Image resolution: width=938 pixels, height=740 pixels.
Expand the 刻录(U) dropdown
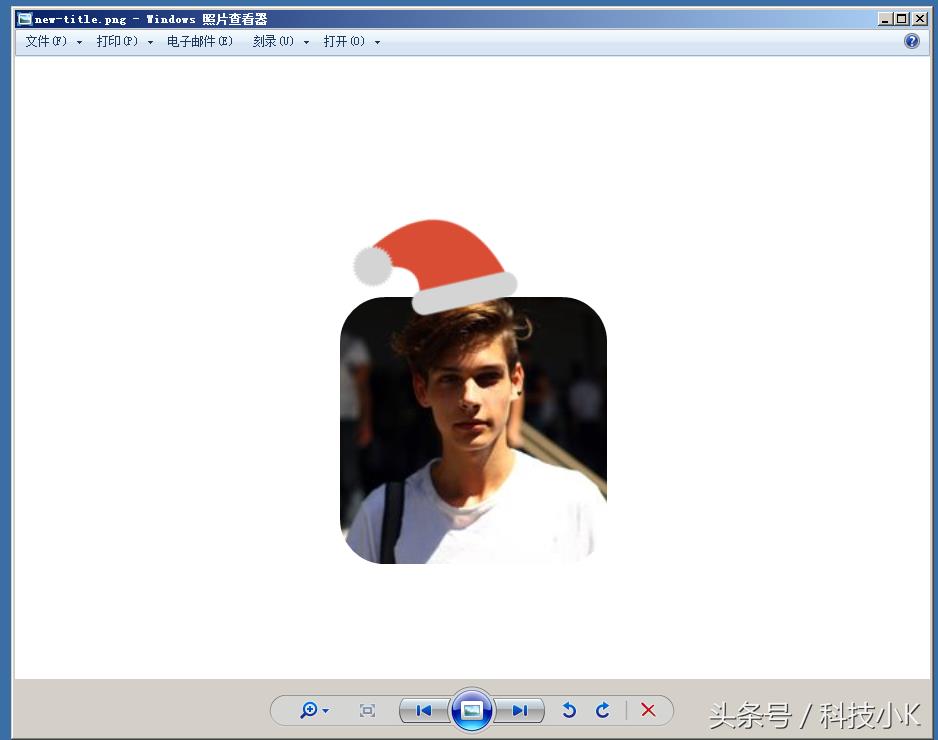coord(280,42)
